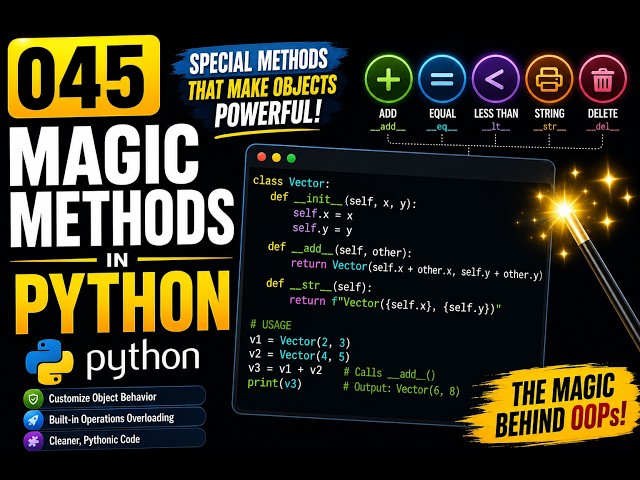Click the 'def __add__(self, other):' line
The image size is (640, 480).
pos(340,249)
